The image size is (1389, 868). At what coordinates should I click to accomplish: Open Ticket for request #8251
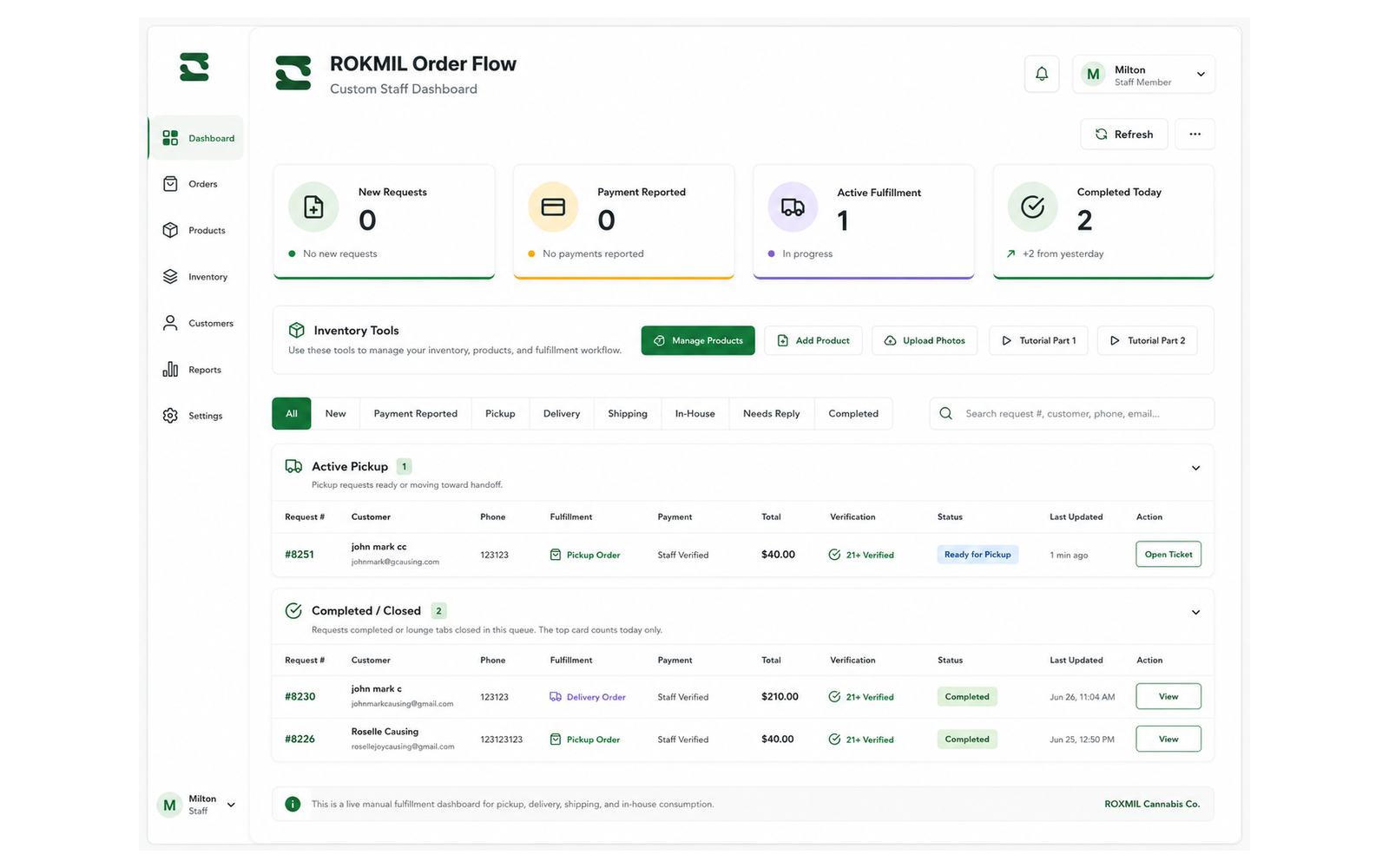click(x=1168, y=554)
